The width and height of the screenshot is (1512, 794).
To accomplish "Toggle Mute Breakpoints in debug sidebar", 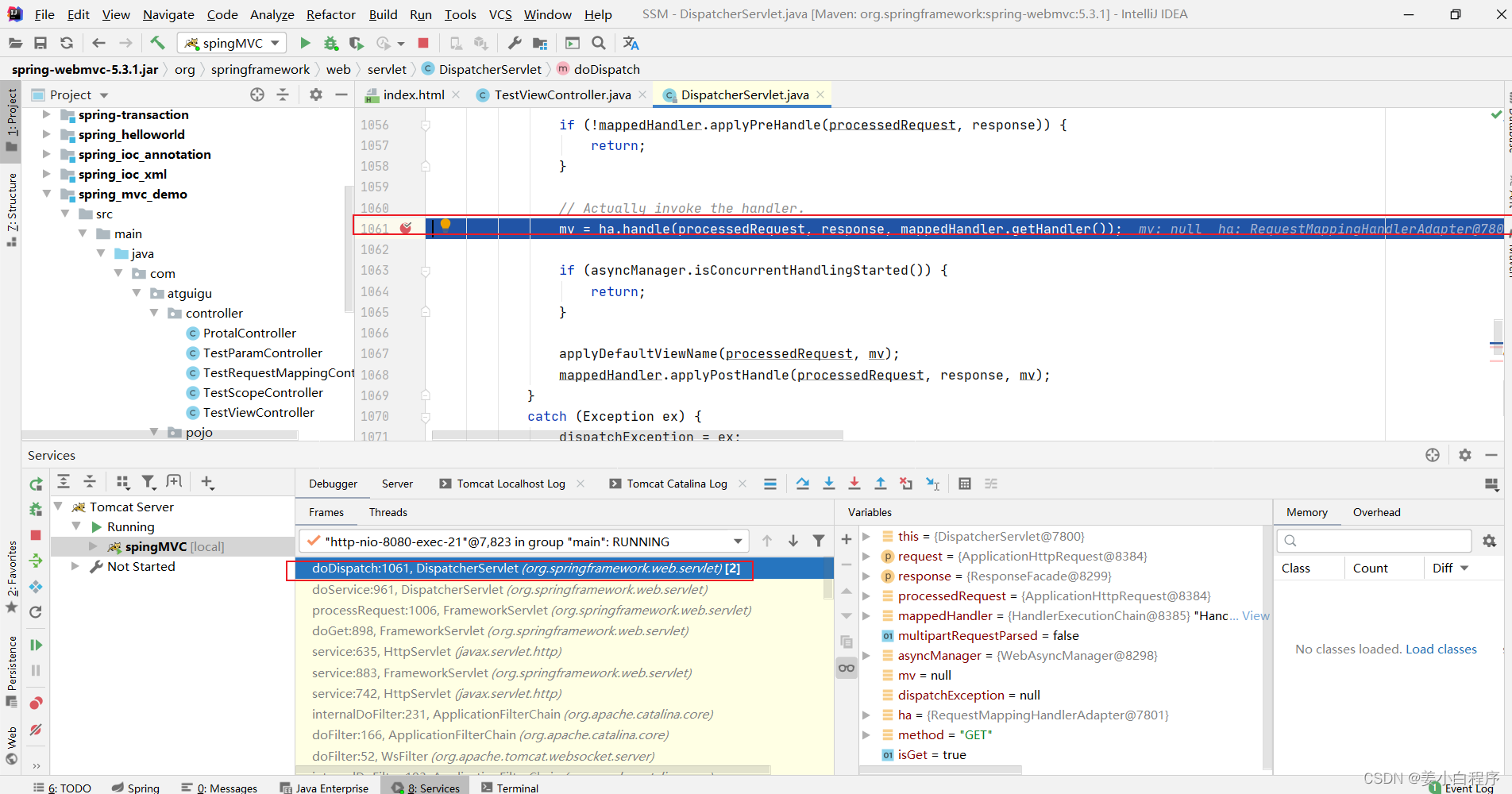I will [x=36, y=730].
